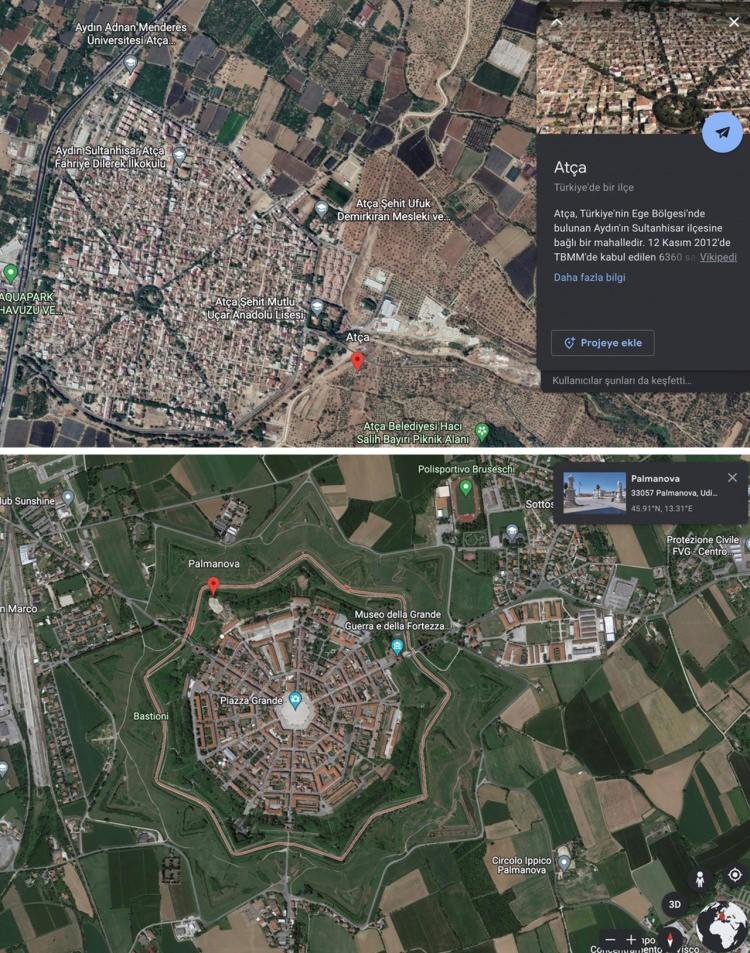Zoom in with the plus button
Image resolution: width=750 pixels, height=953 pixels.
(x=631, y=940)
